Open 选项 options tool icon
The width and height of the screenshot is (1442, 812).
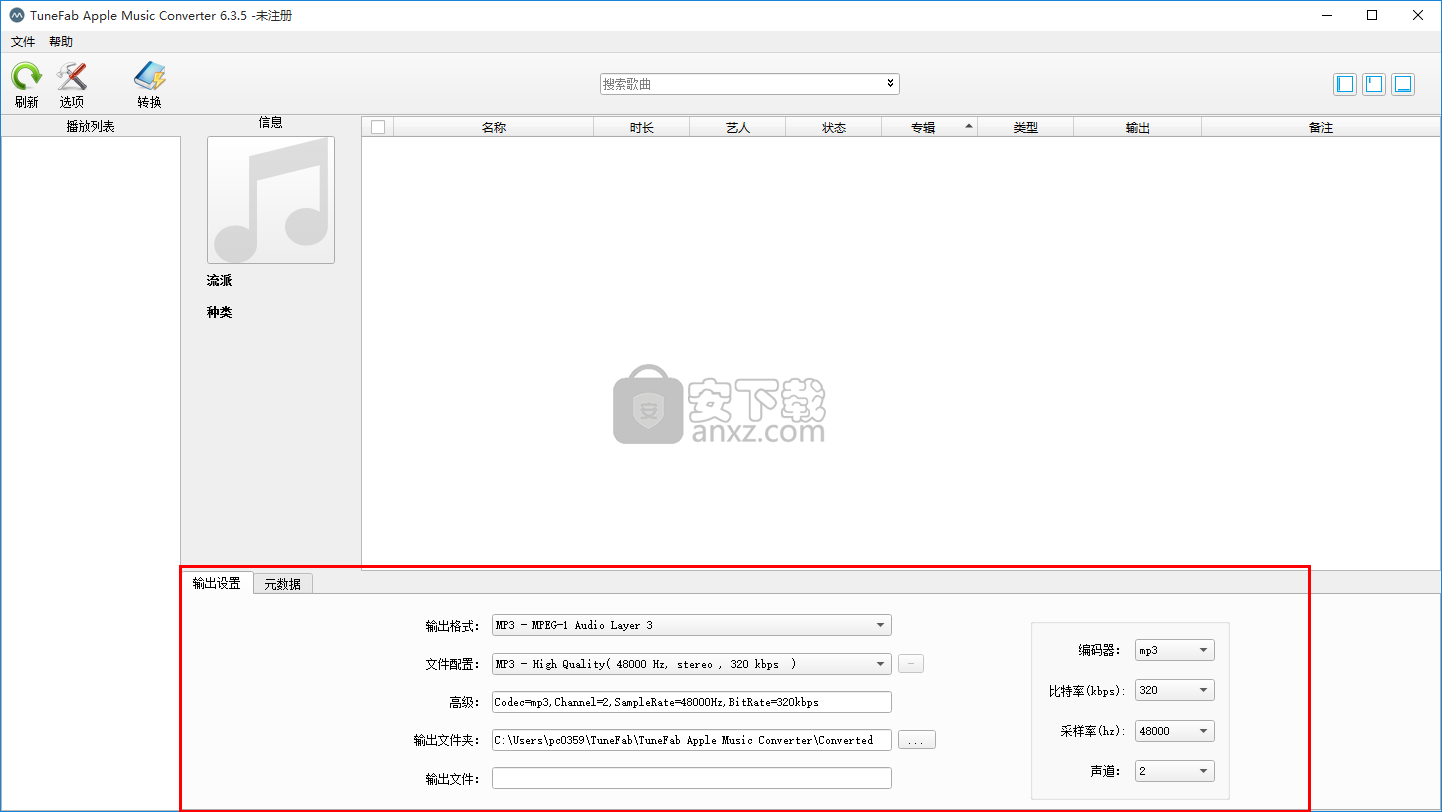[x=72, y=77]
